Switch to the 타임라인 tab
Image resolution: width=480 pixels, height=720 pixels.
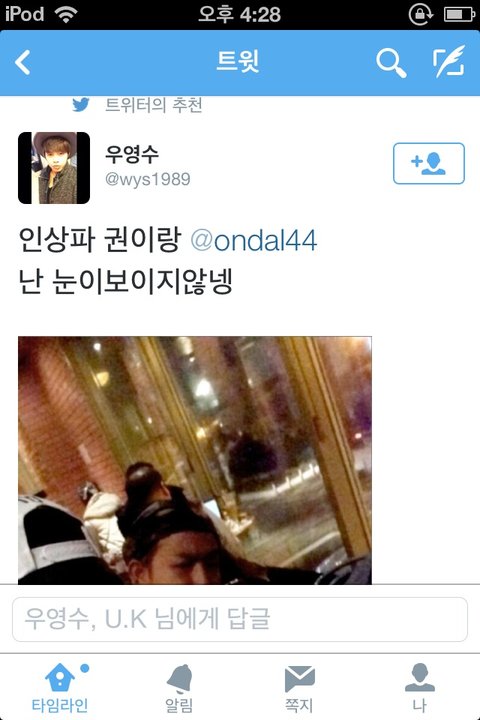[x=60, y=687]
